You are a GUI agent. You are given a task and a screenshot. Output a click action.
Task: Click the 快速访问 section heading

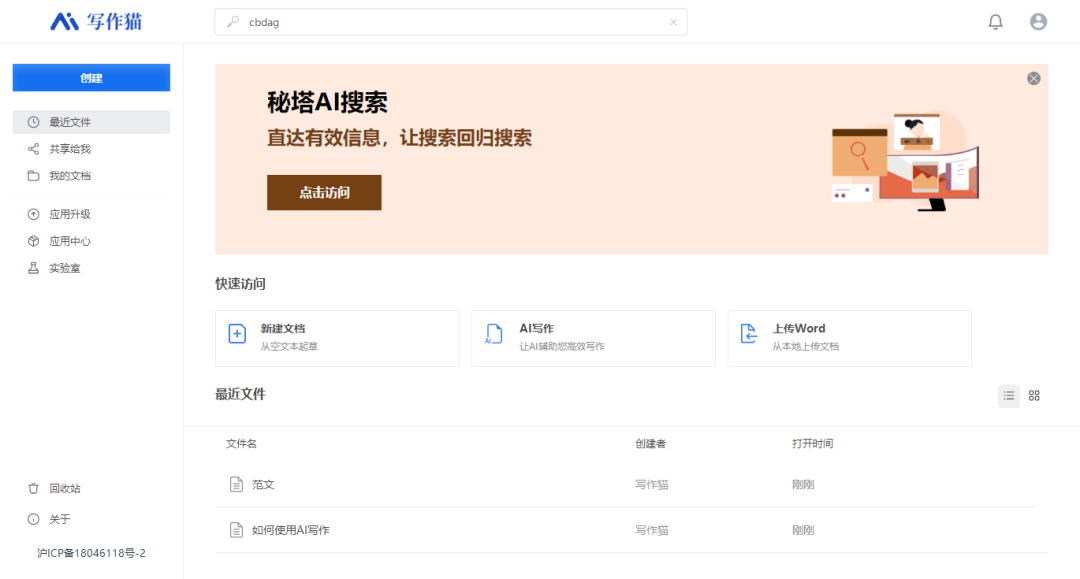click(240, 284)
